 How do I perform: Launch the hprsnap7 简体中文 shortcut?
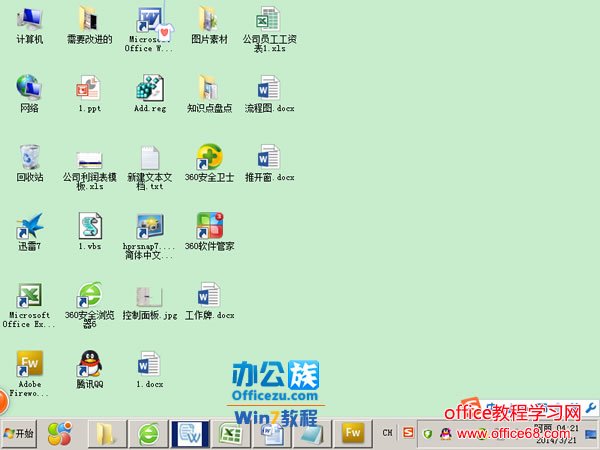coord(150,236)
